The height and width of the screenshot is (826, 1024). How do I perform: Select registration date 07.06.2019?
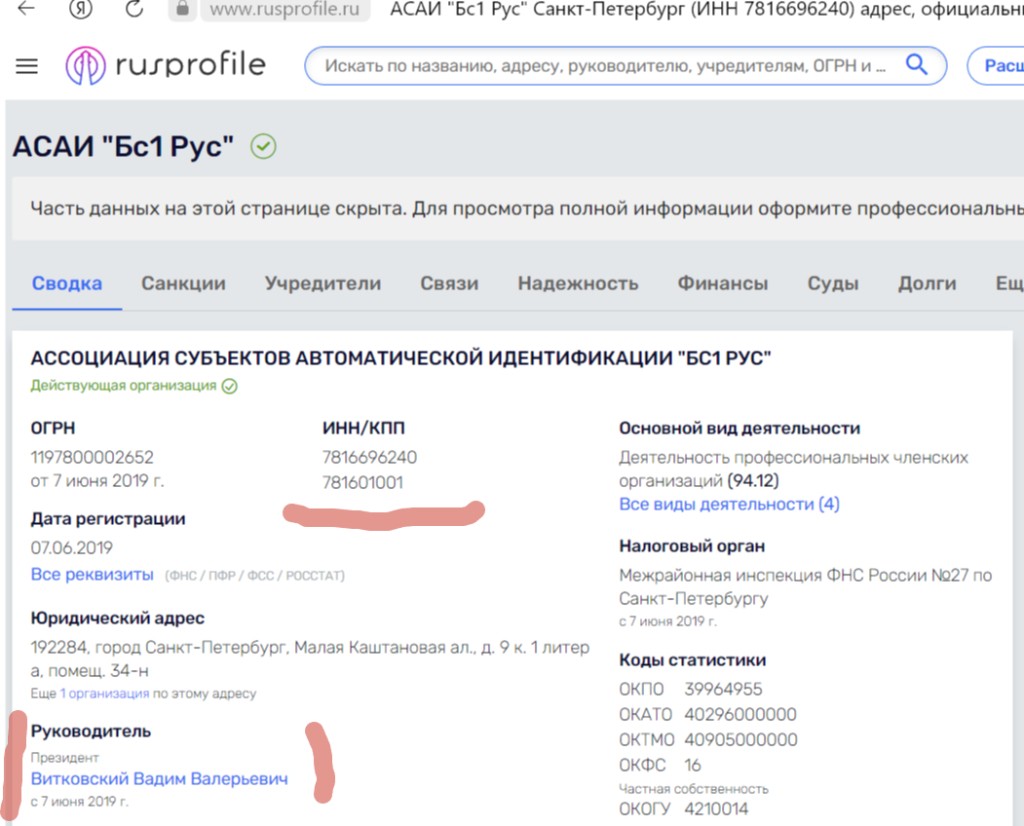72,548
